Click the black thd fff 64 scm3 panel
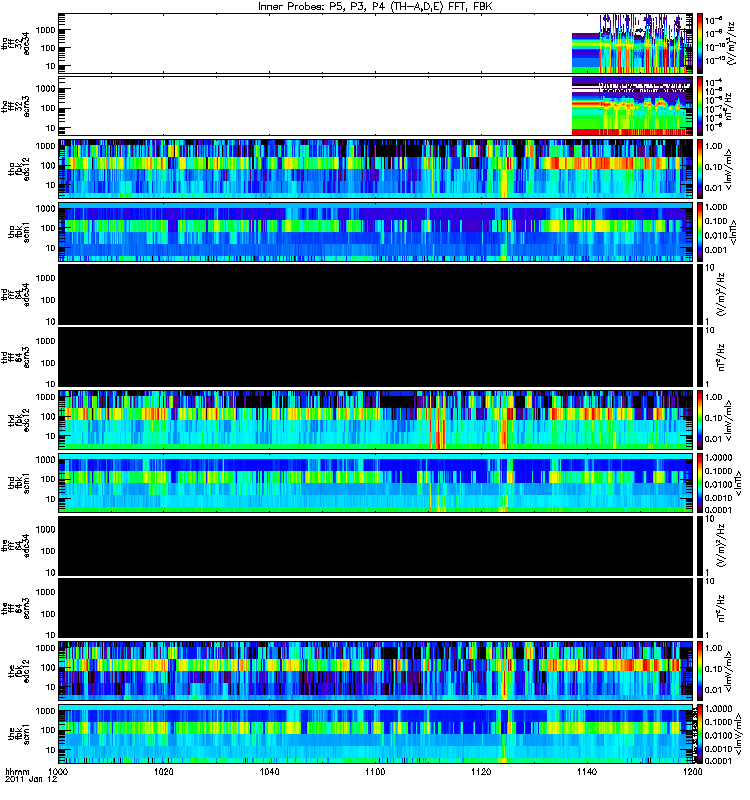This screenshot has width=750, height=800. [x=376, y=357]
